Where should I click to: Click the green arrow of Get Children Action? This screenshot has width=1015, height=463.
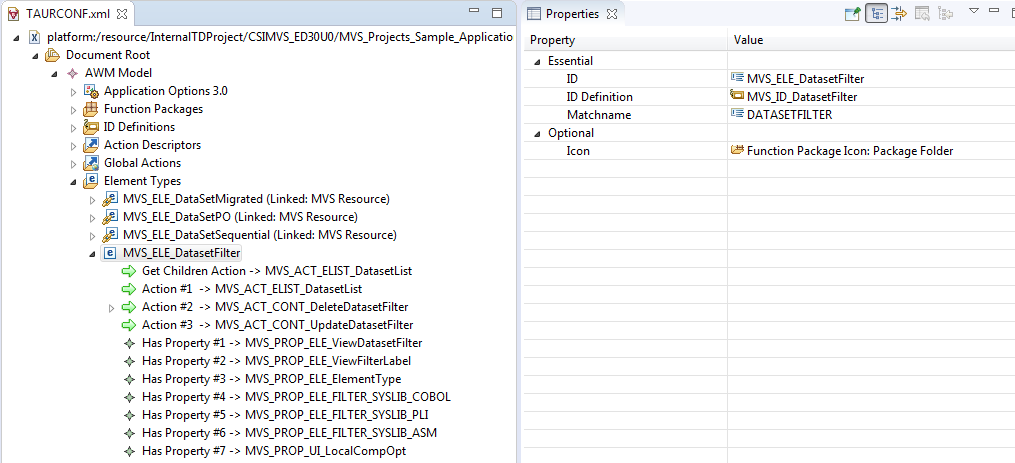click(x=128, y=271)
